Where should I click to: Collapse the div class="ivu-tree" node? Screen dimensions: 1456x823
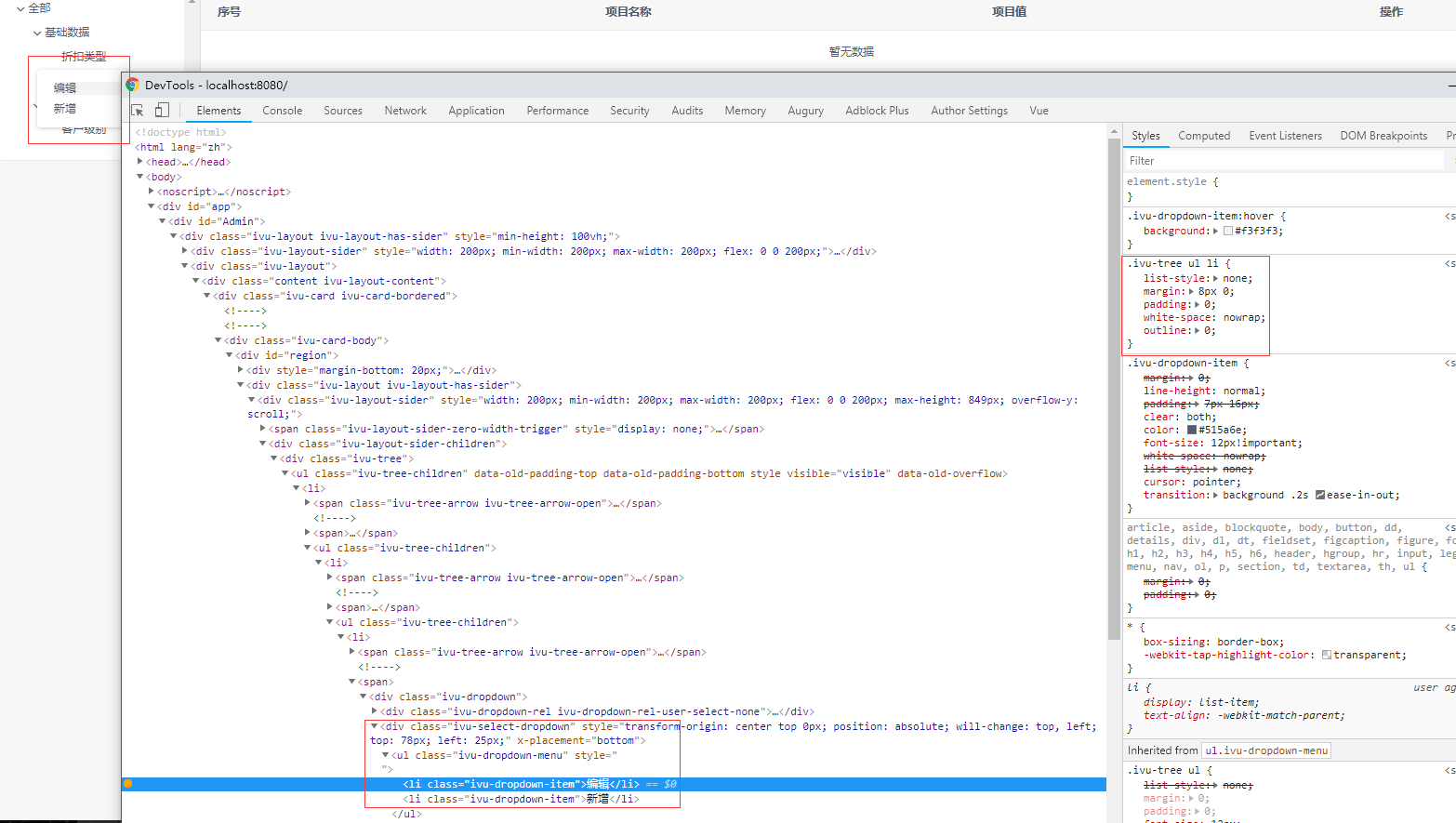coord(274,458)
